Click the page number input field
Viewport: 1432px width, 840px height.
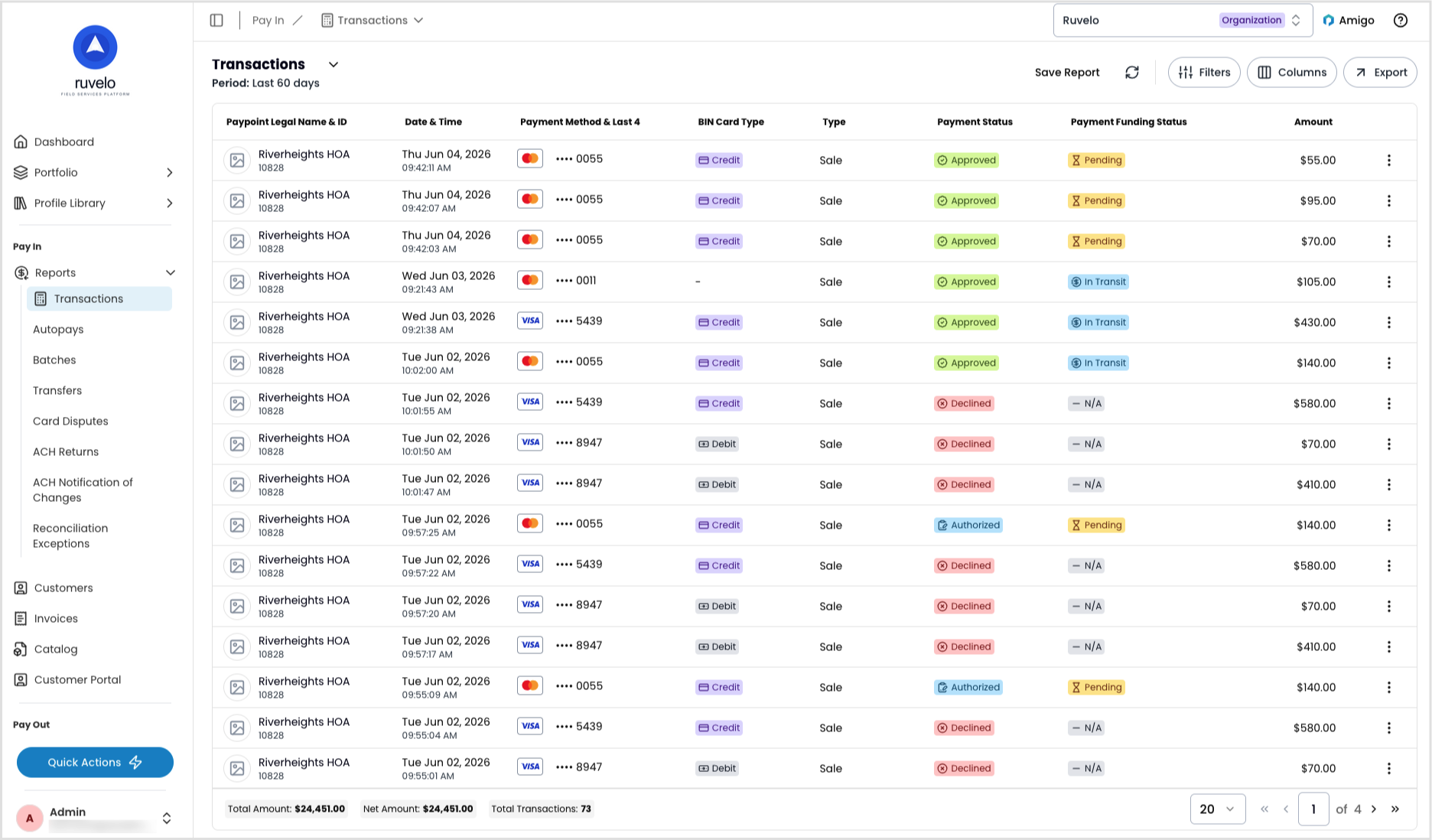[1313, 809]
